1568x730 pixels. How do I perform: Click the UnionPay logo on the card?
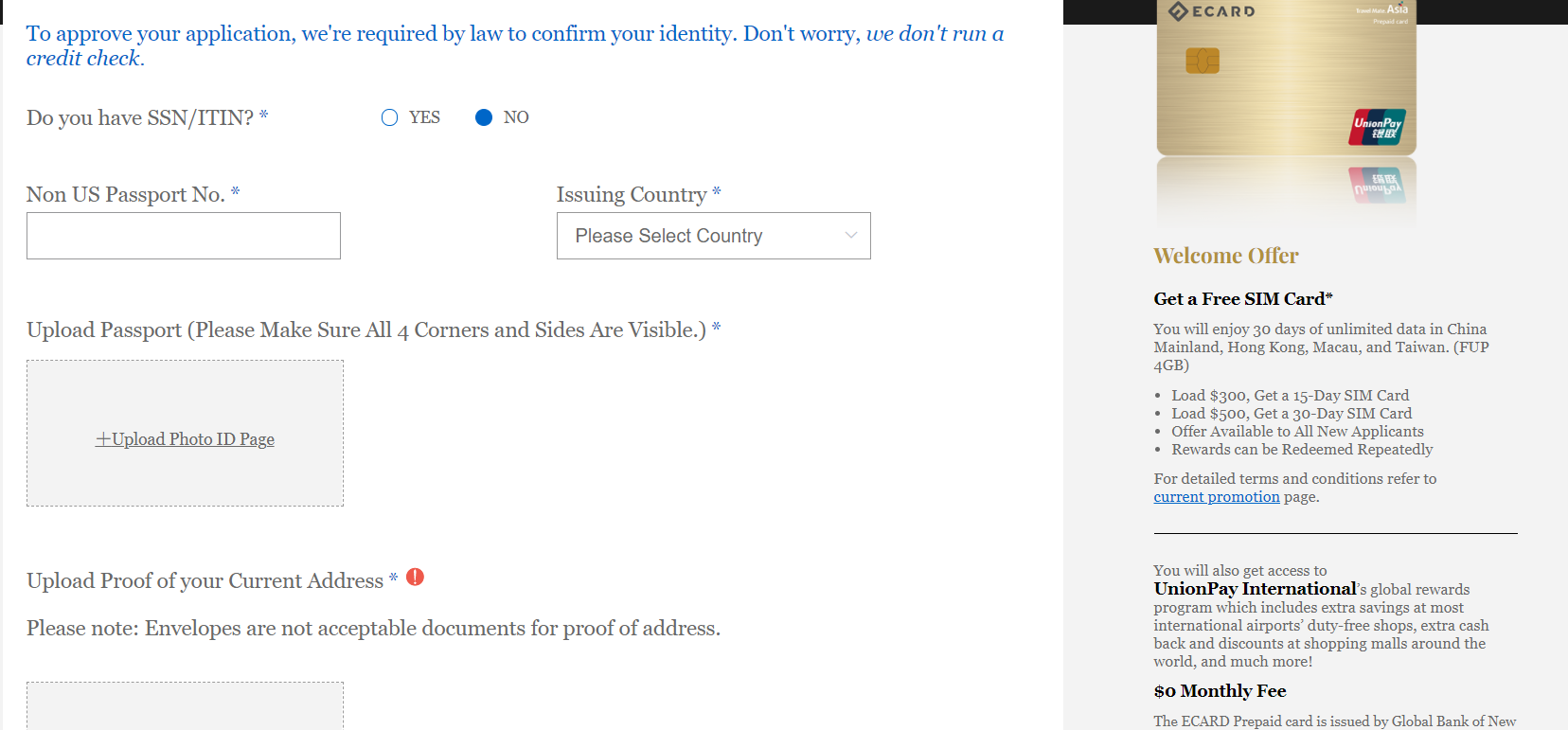tap(1378, 127)
